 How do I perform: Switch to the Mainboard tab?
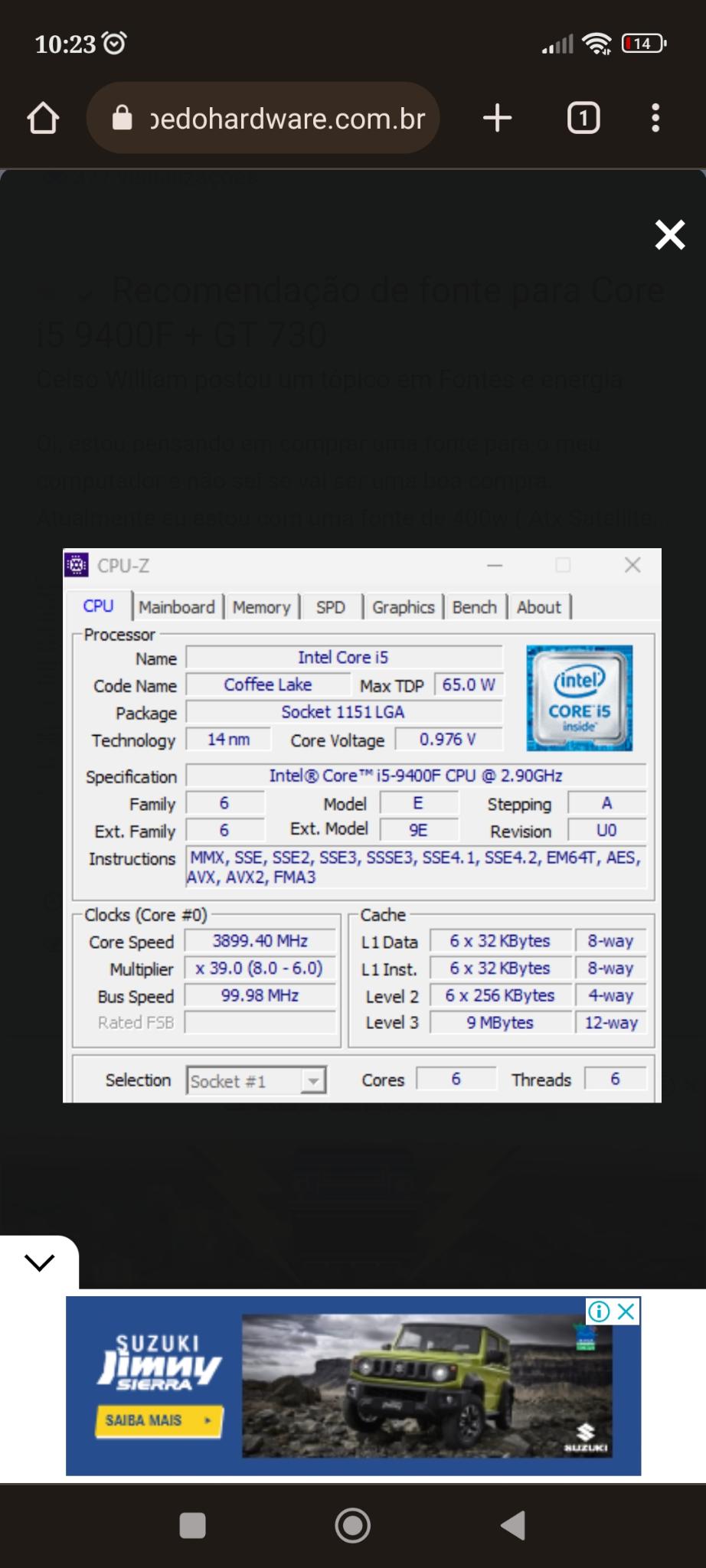click(x=177, y=607)
